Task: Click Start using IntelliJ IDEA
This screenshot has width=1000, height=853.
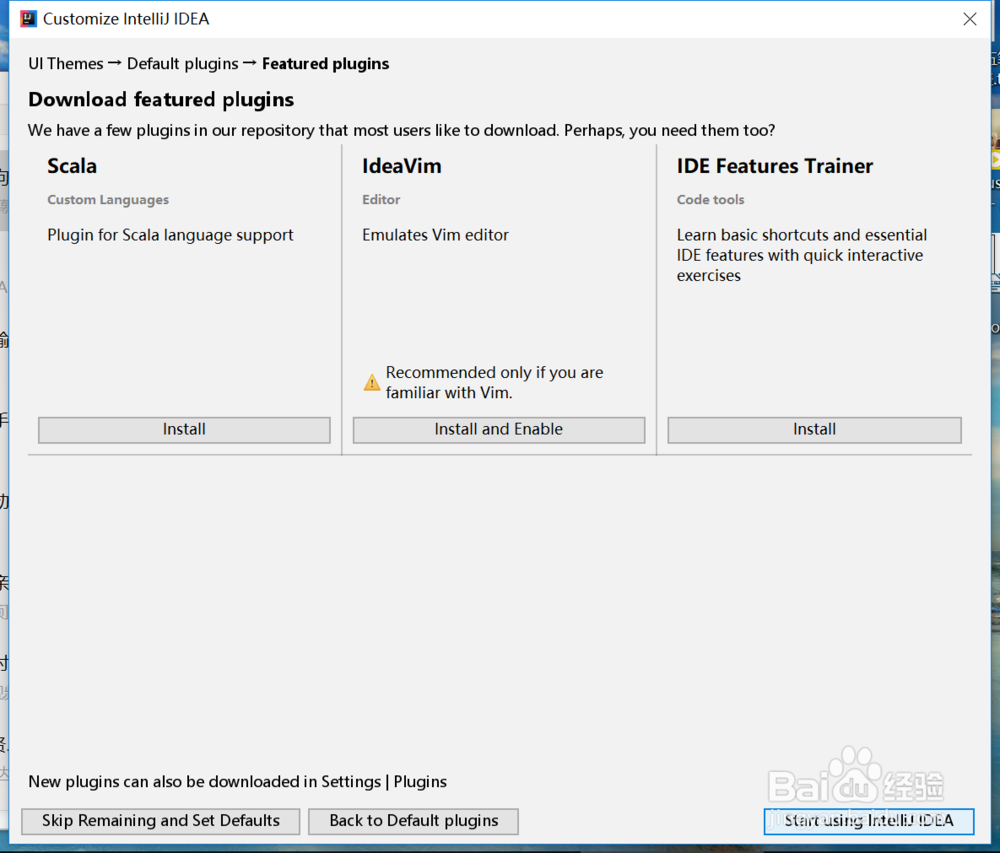Action: [x=869, y=821]
